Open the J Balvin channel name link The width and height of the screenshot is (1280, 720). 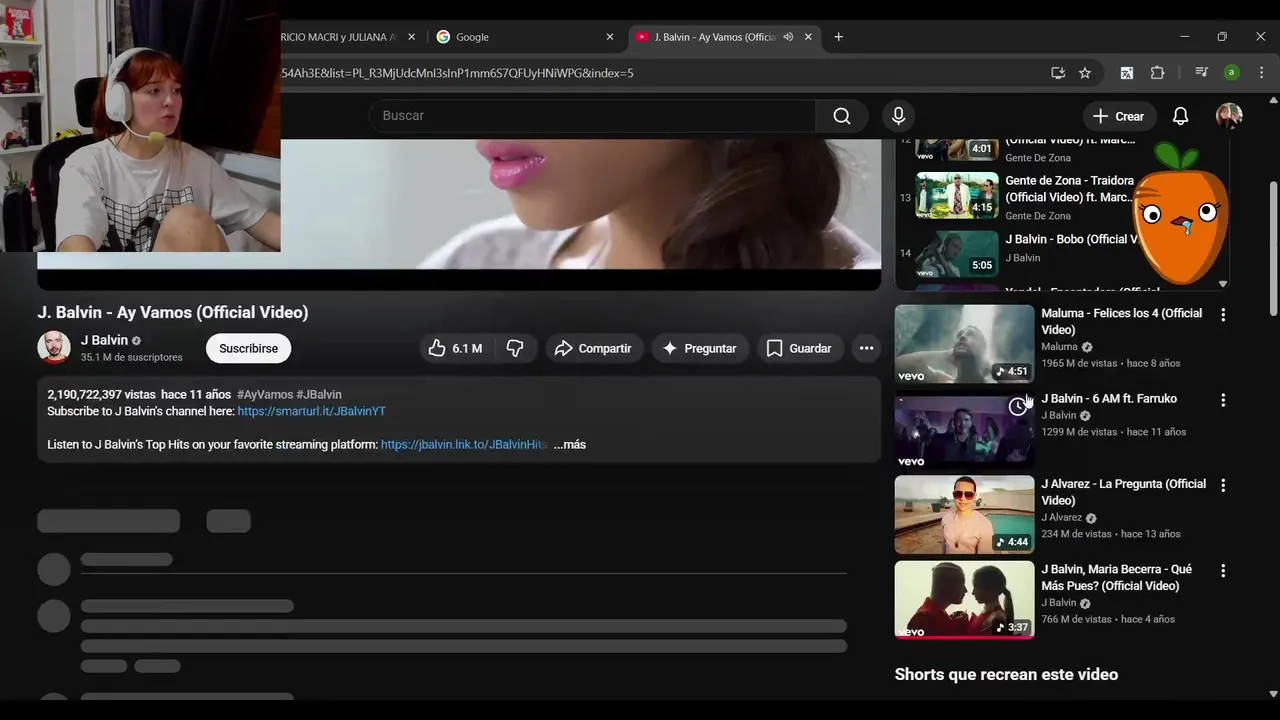coord(104,340)
